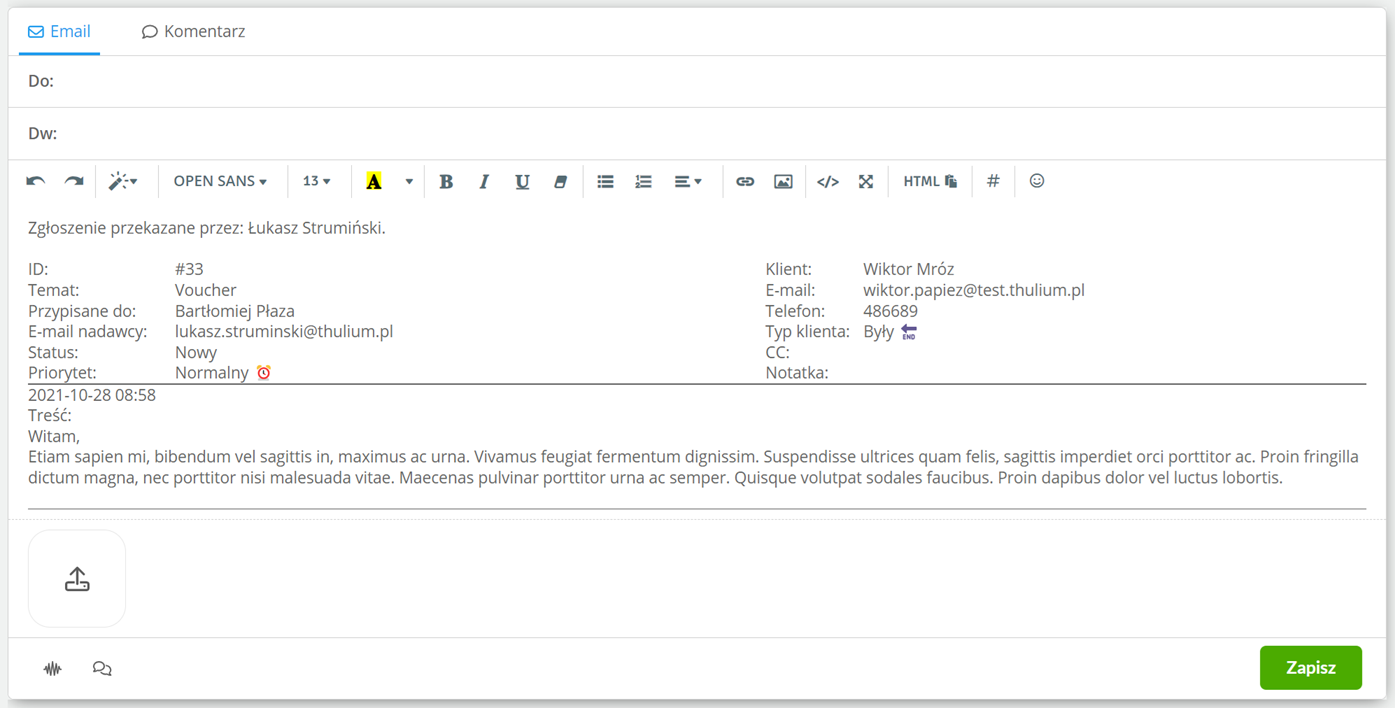1395x708 pixels.
Task: Insert a picture
Action: tap(783, 181)
